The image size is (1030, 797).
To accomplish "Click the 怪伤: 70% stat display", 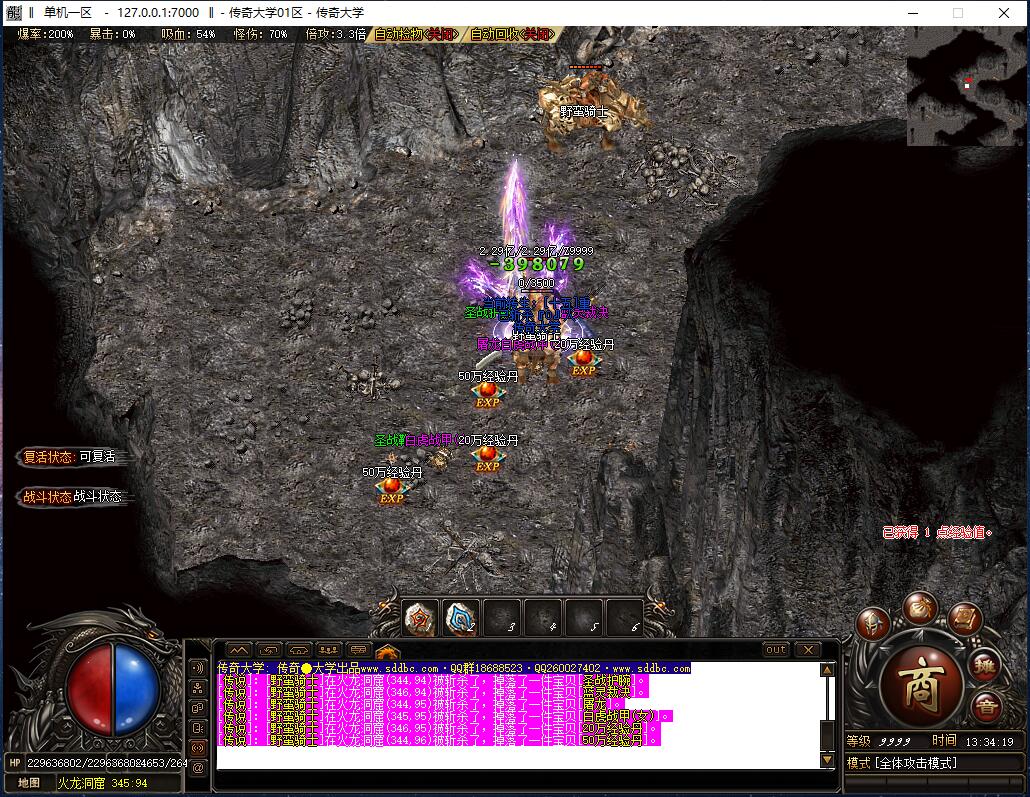I will (x=261, y=34).
